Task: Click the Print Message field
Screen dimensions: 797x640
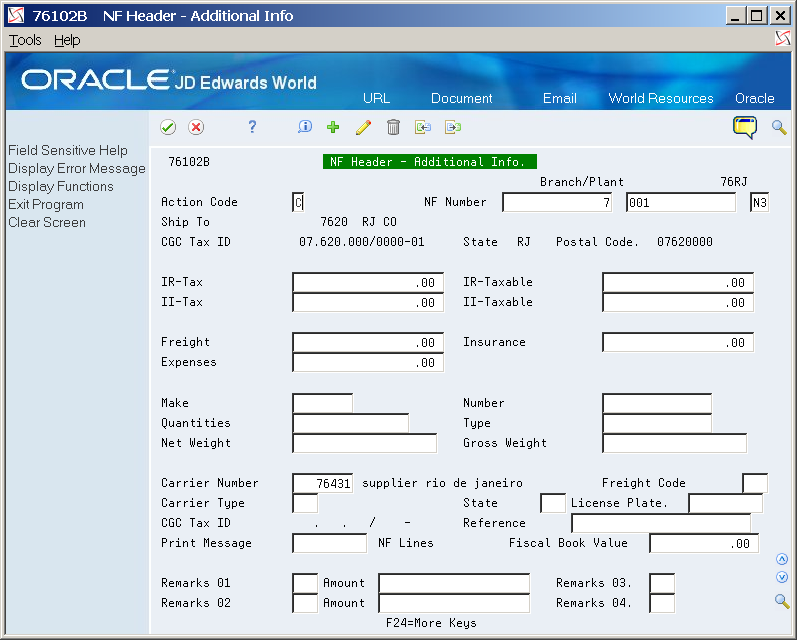Action: coord(329,543)
